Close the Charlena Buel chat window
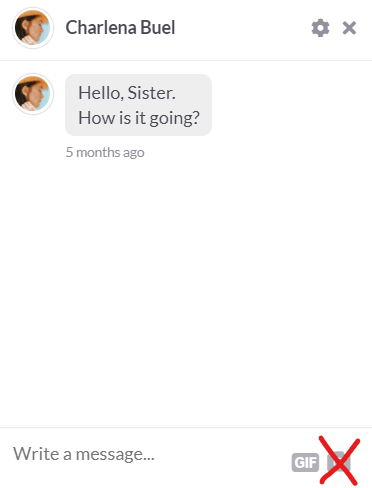Image resolution: width=372 pixels, height=488 pixels. pos(349,28)
